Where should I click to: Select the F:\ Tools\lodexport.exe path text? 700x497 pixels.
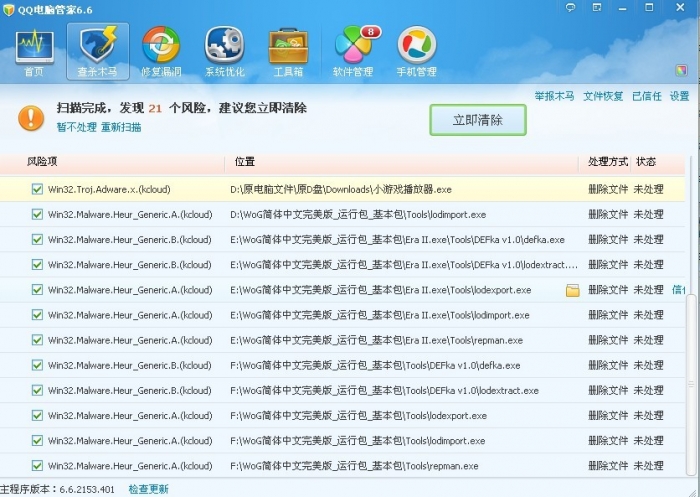tap(358, 416)
